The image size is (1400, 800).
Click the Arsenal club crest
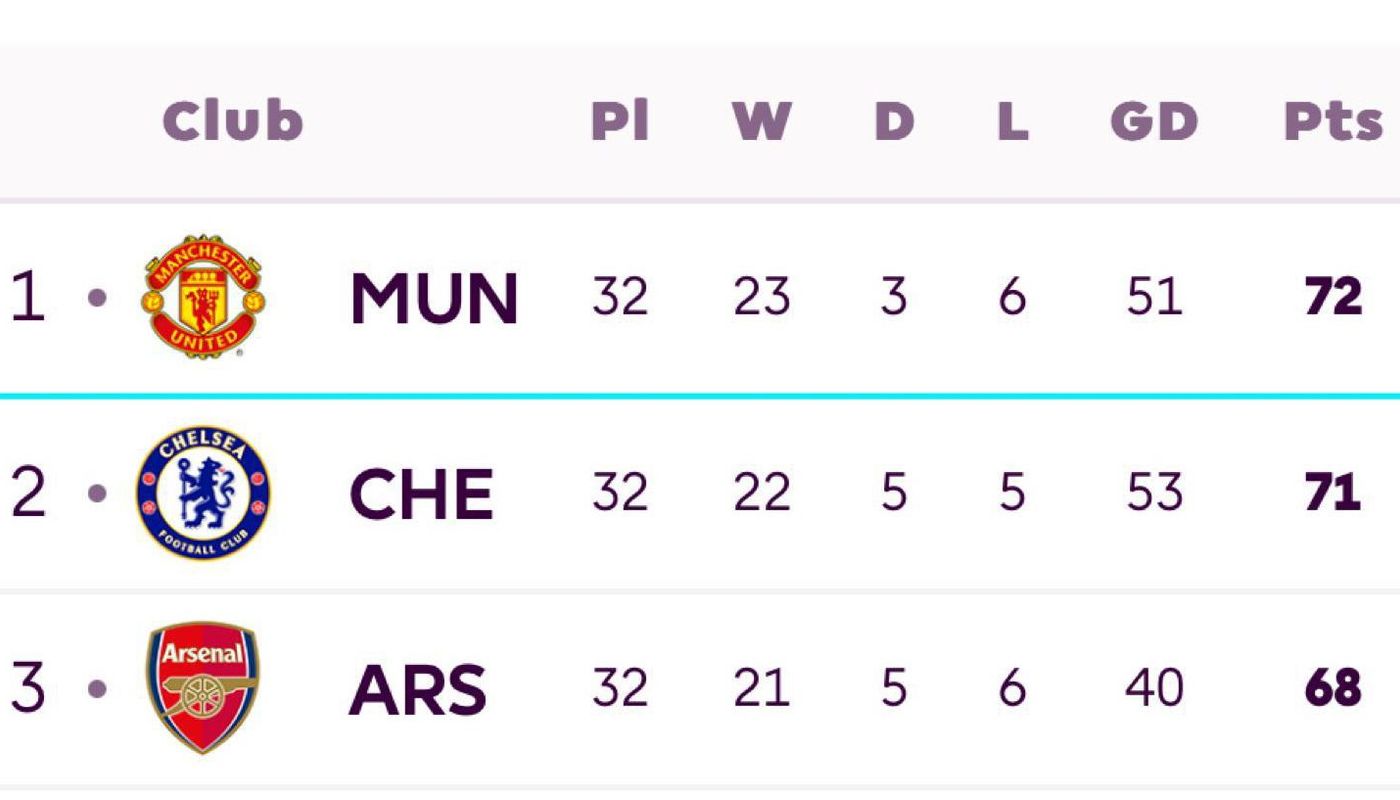(202, 688)
